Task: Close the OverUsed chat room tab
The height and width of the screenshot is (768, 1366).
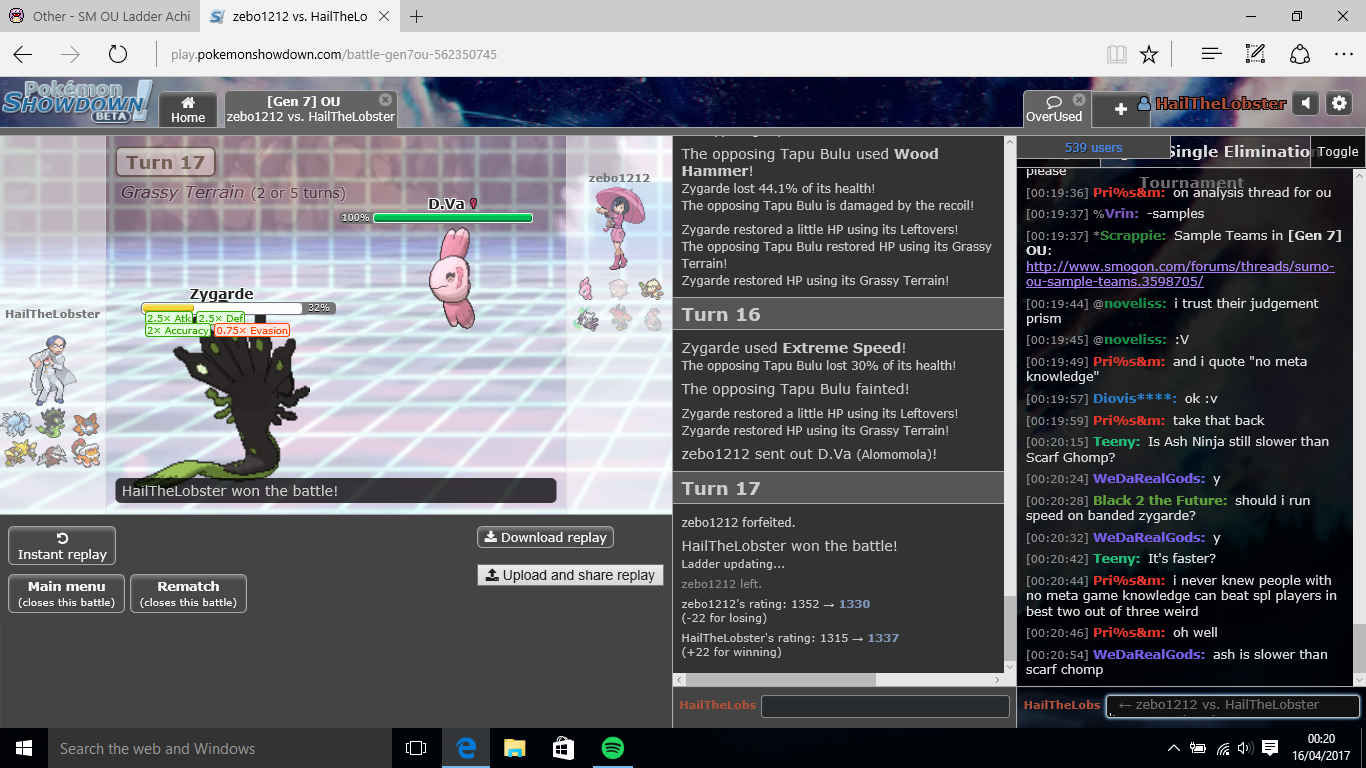Action: tap(1079, 100)
